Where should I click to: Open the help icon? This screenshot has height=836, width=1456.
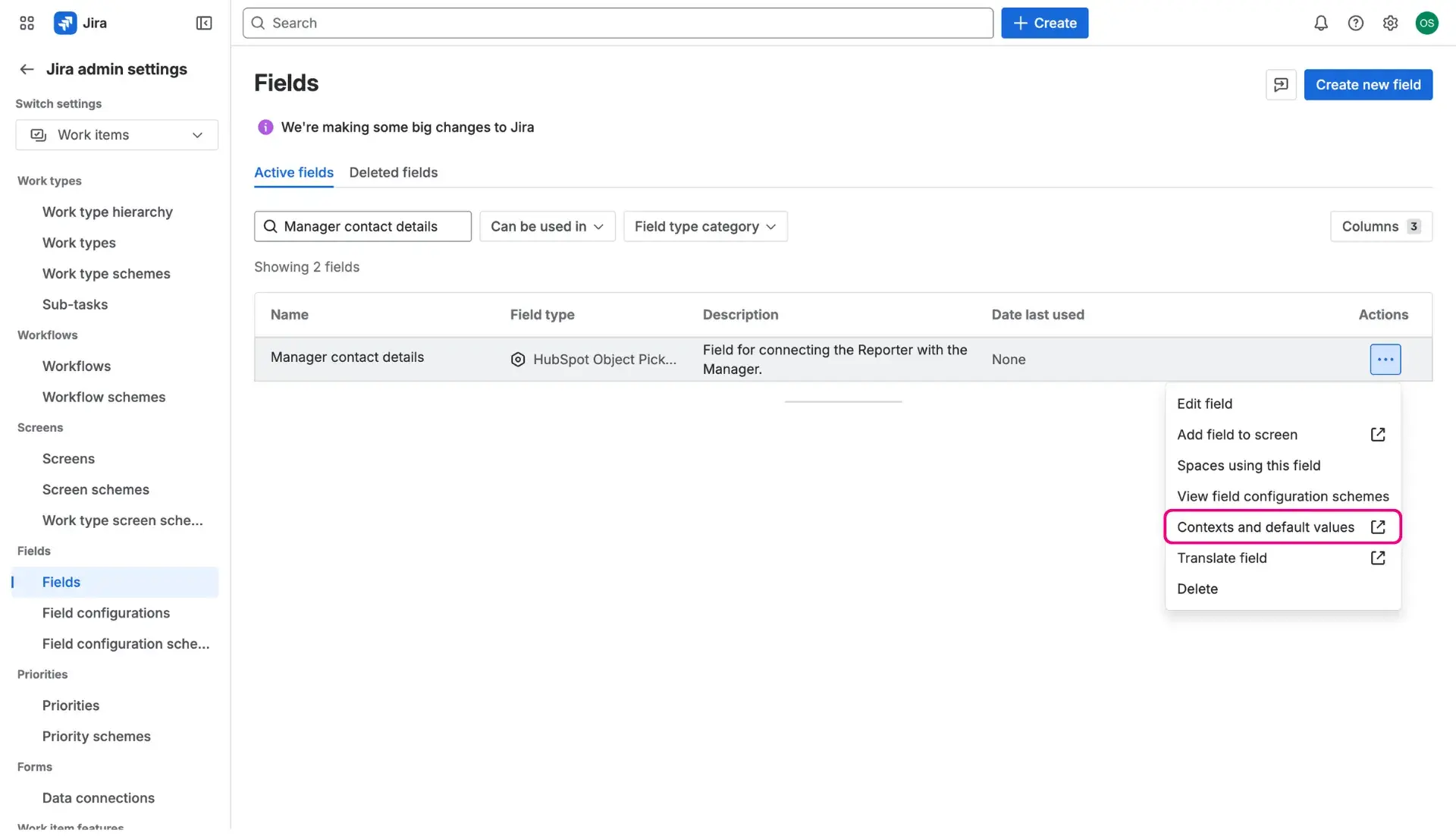pyautogui.click(x=1356, y=23)
